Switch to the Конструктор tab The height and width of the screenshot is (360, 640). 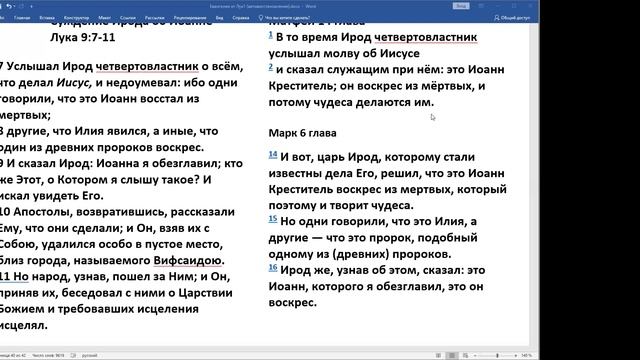(x=76, y=18)
